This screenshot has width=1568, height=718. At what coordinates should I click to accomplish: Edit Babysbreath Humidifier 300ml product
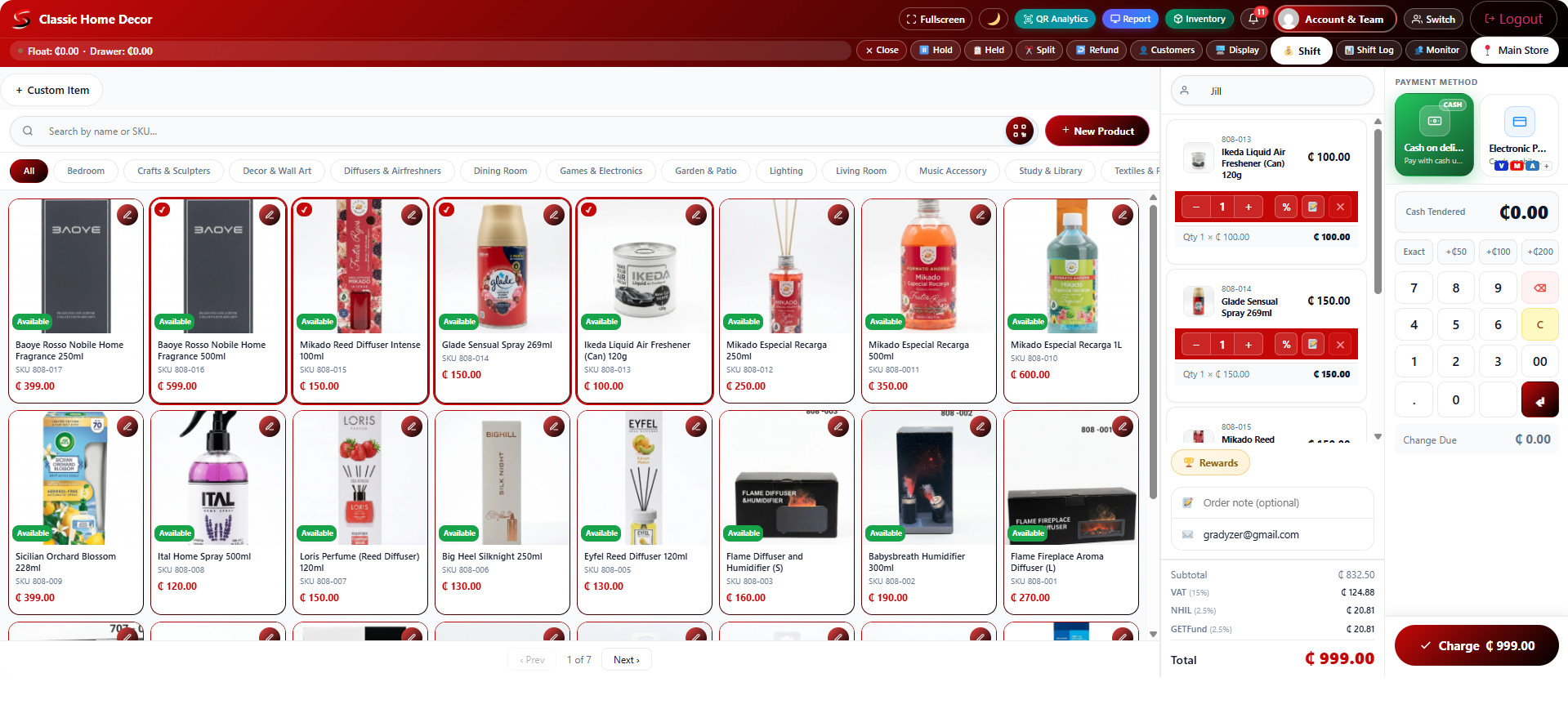tap(981, 426)
